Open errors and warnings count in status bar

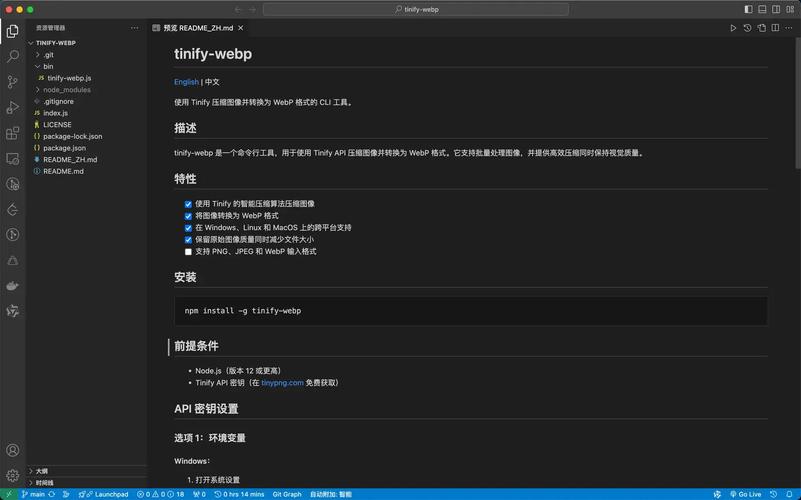[160, 494]
